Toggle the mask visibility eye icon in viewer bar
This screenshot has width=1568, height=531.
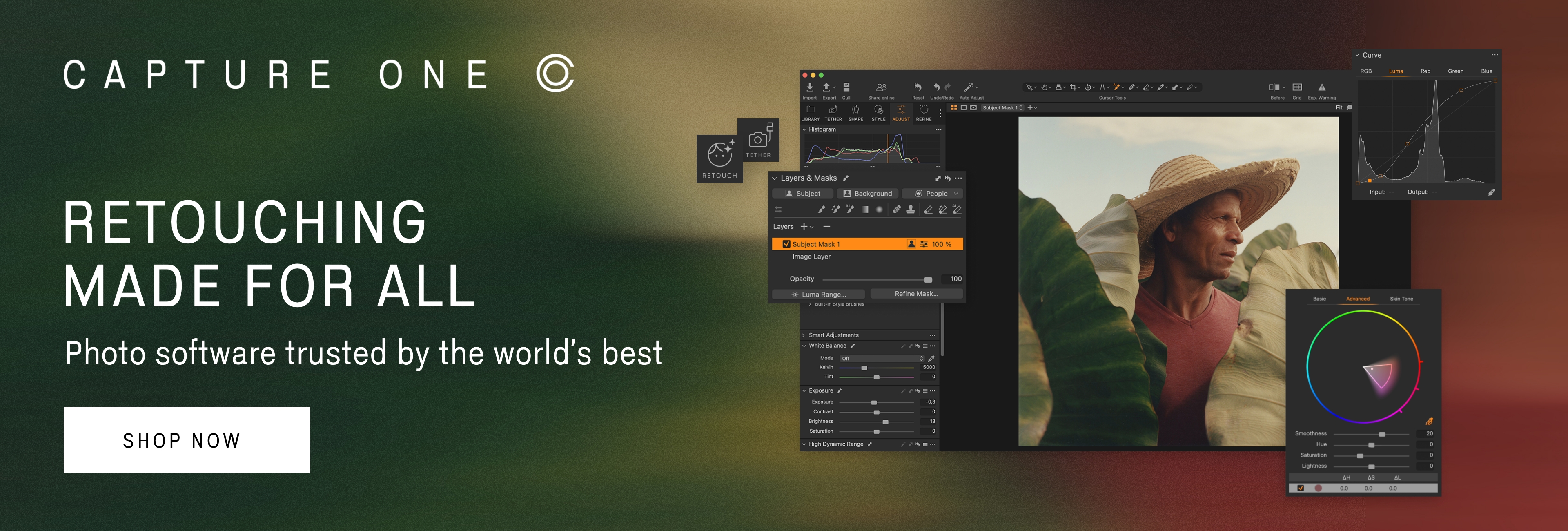[973, 108]
